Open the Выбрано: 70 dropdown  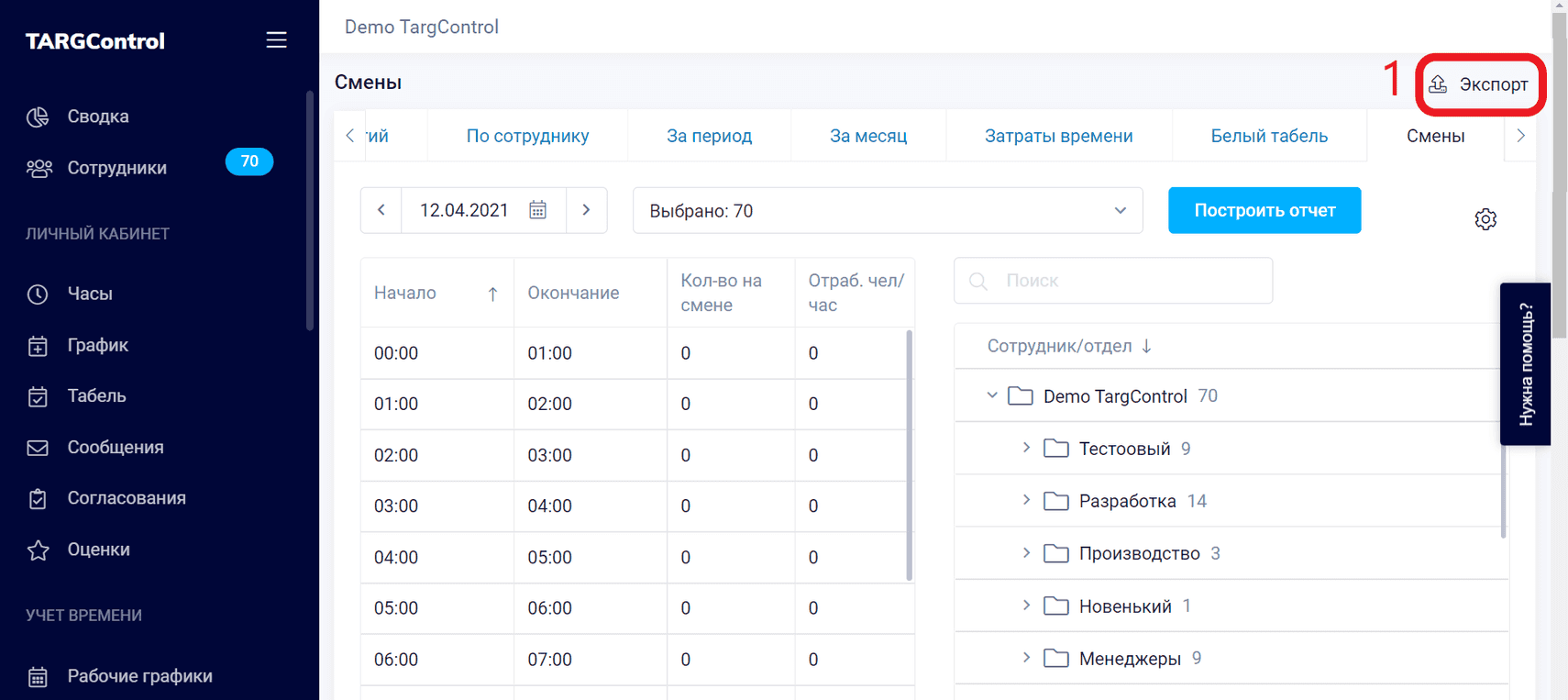tap(887, 211)
